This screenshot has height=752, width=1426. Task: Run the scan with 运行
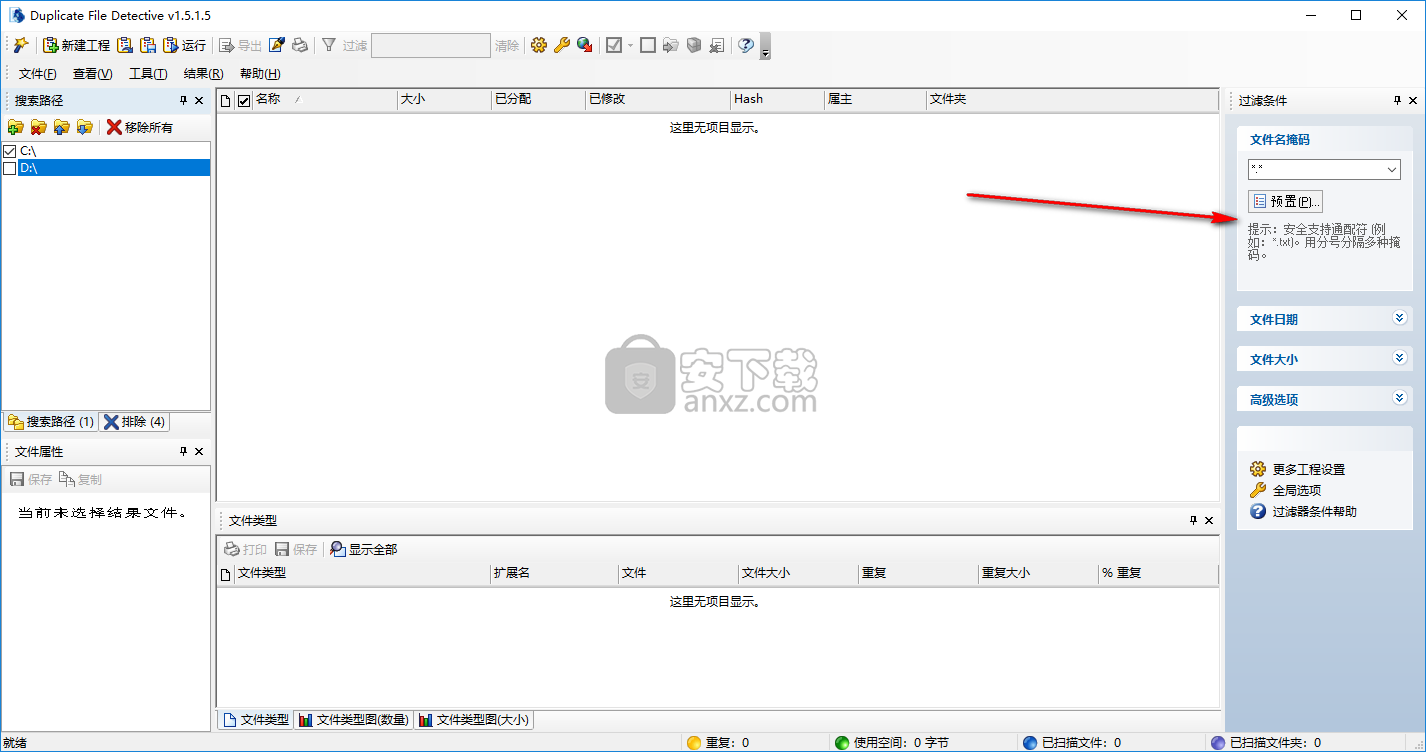pyautogui.click(x=184, y=45)
